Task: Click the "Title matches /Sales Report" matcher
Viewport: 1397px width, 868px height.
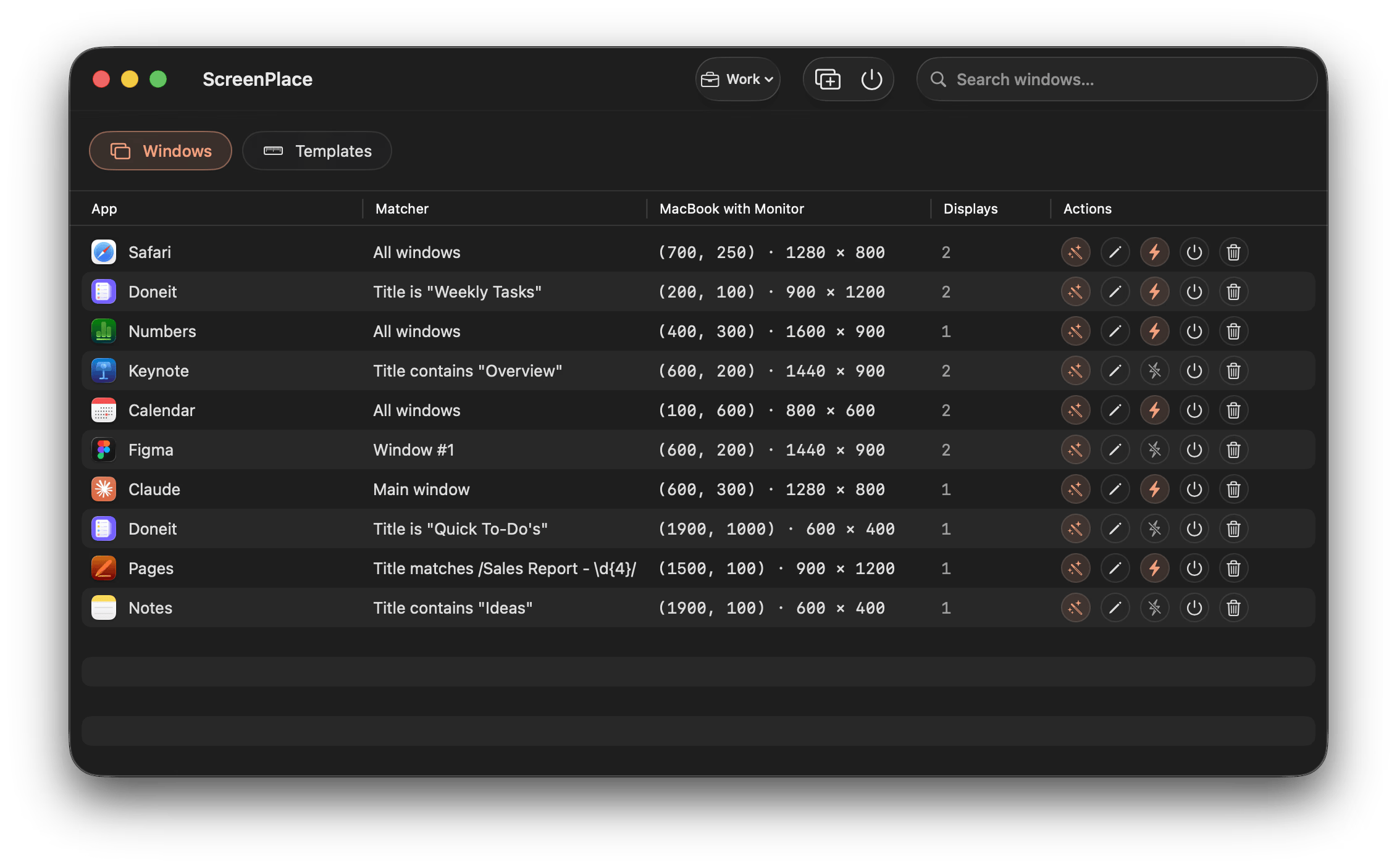Action: pyautogui.click(x=505, y=569)
